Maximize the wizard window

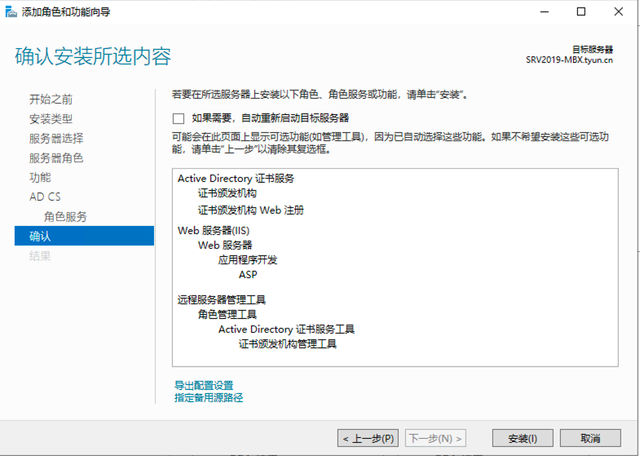581,12
